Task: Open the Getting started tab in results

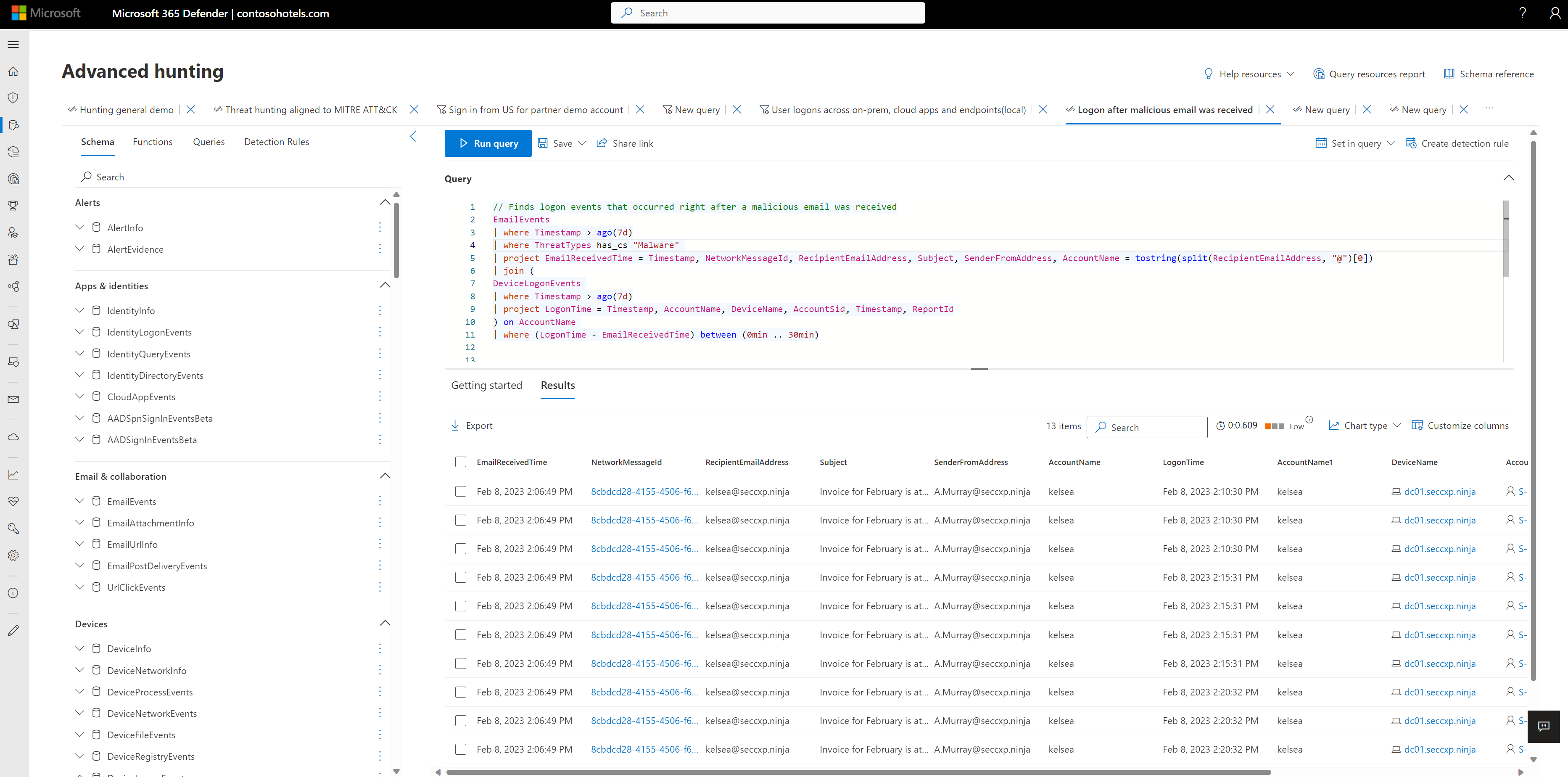Action: [x=486, y=385]
